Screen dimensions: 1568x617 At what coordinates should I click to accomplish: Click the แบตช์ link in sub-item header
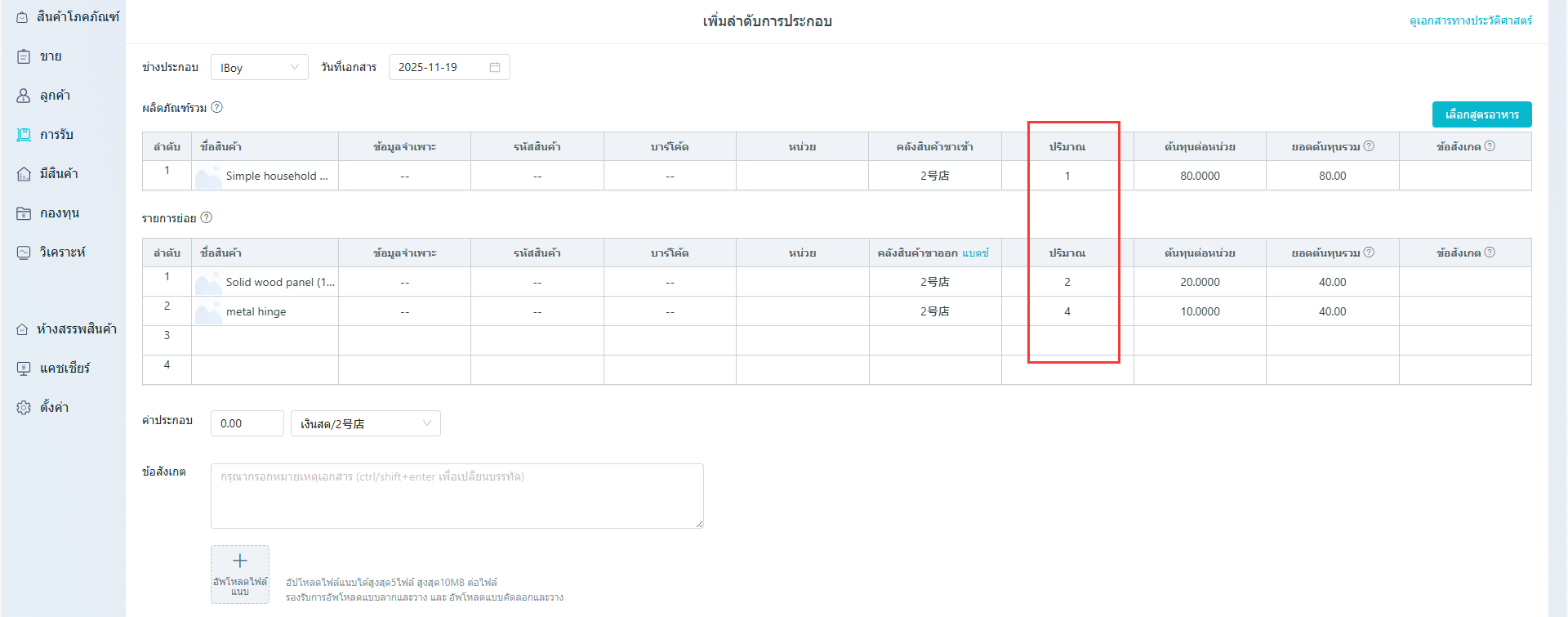click(x=975, y=253)
